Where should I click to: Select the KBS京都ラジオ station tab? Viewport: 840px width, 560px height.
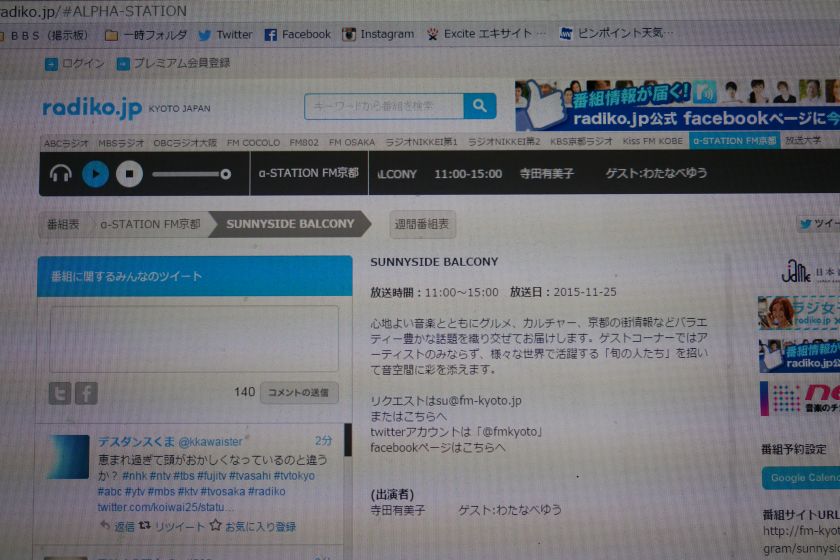(581, 141)
